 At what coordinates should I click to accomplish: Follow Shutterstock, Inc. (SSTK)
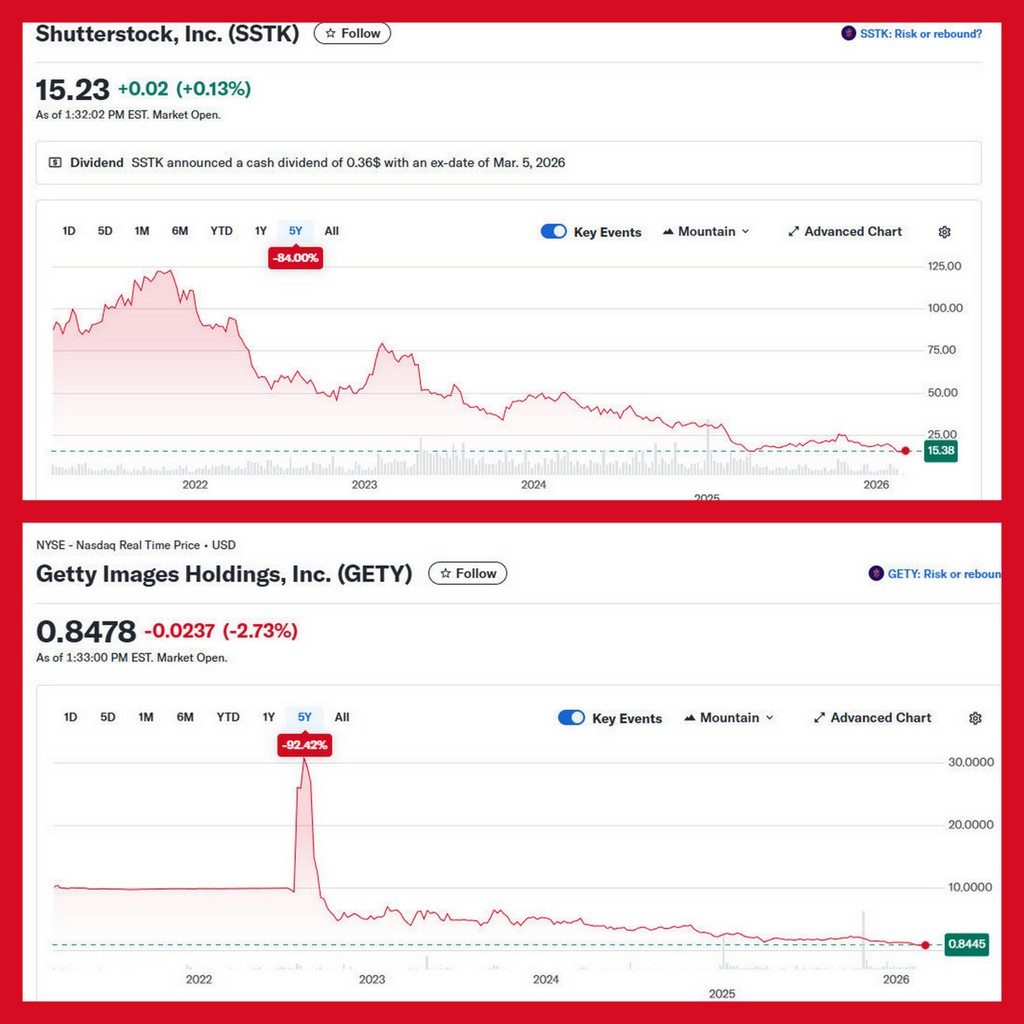(352, 33)
